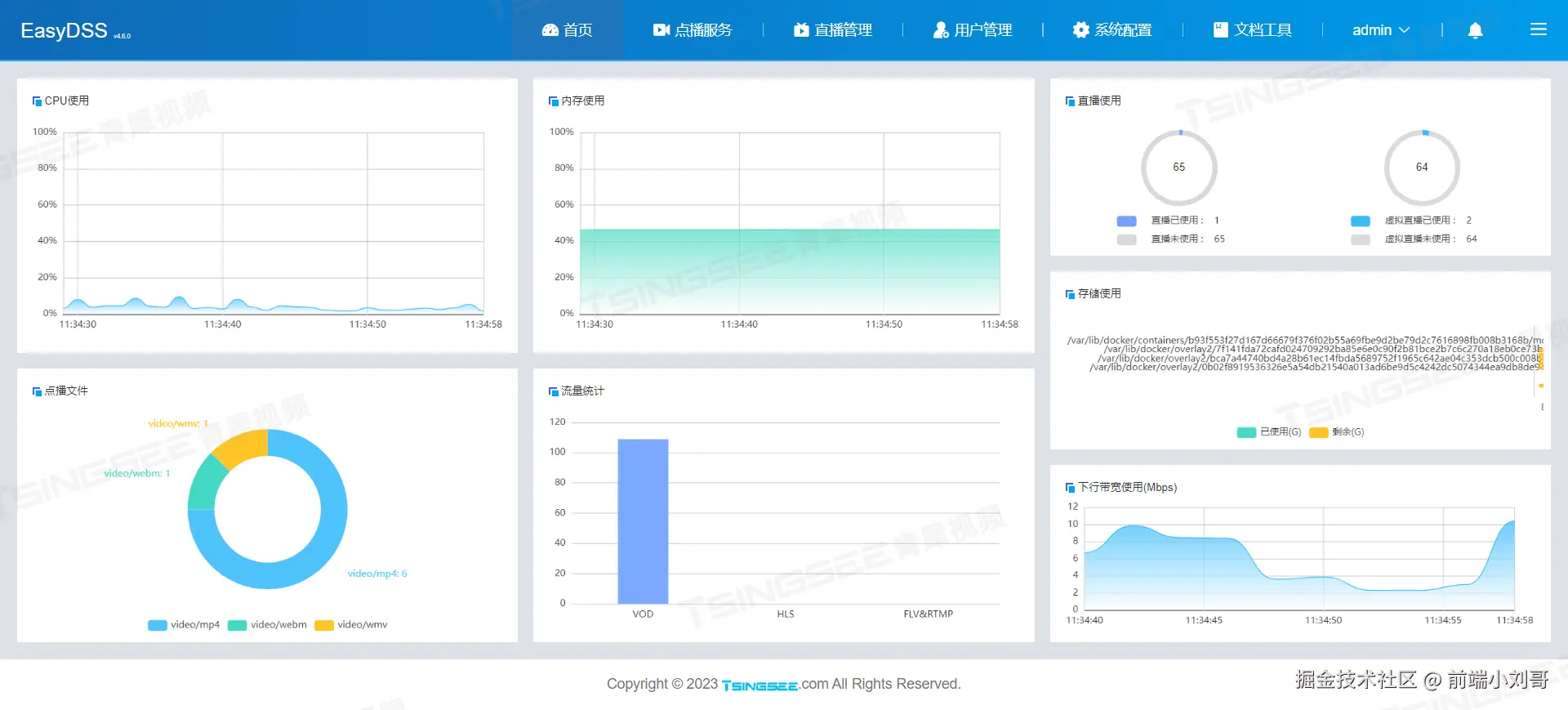
Task: Click the 直播已使用 blue color swatch
Action: click(x=1127, y=221)
